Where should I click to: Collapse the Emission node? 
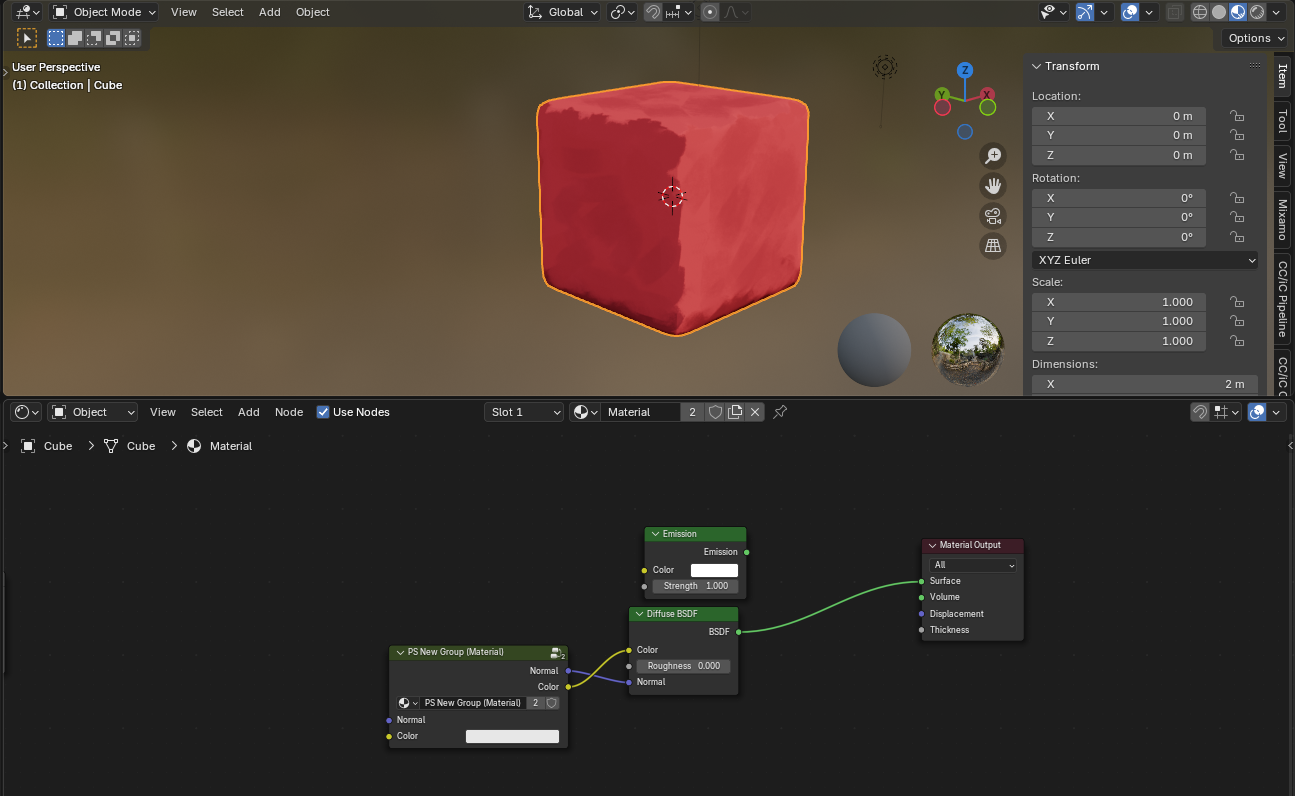point(656,534)
